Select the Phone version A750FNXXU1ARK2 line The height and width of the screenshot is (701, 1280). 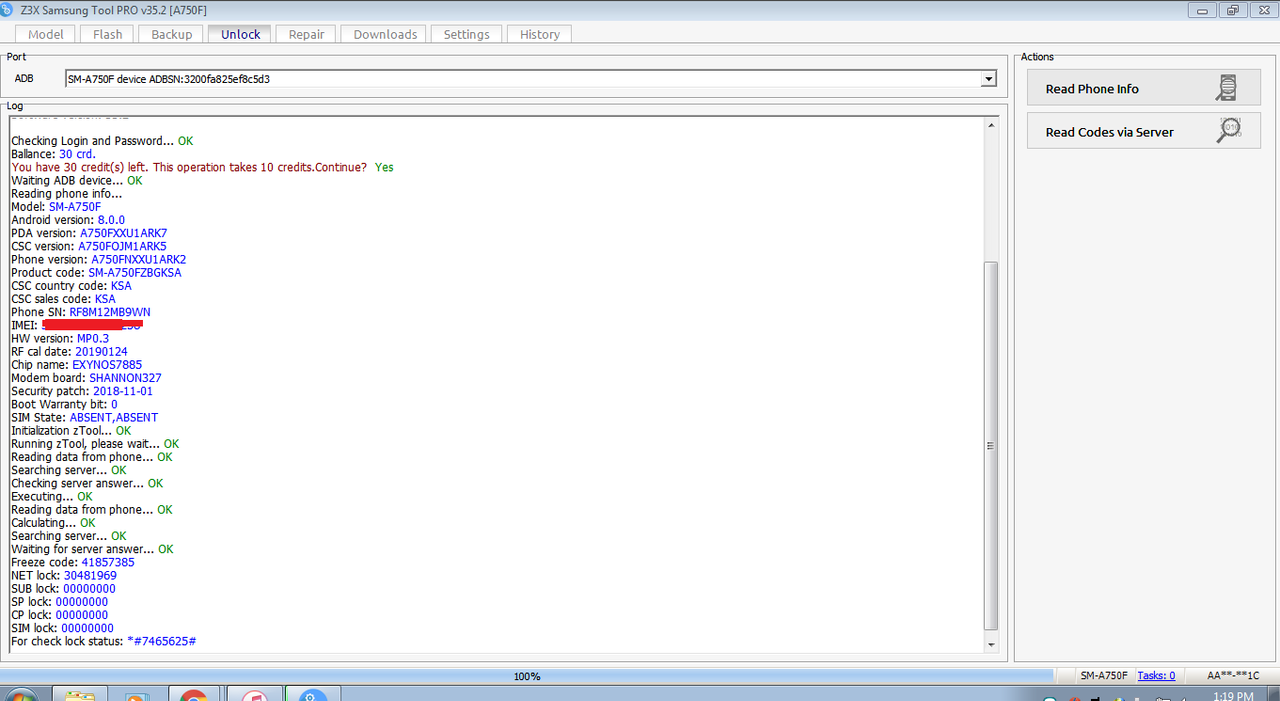click(x=99, y=259)
